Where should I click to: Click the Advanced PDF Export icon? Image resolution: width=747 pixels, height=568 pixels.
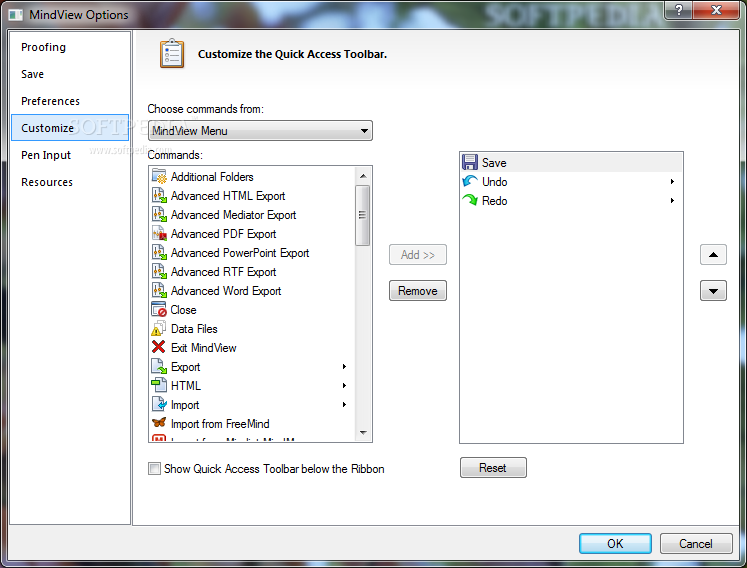tap(159, 233)
